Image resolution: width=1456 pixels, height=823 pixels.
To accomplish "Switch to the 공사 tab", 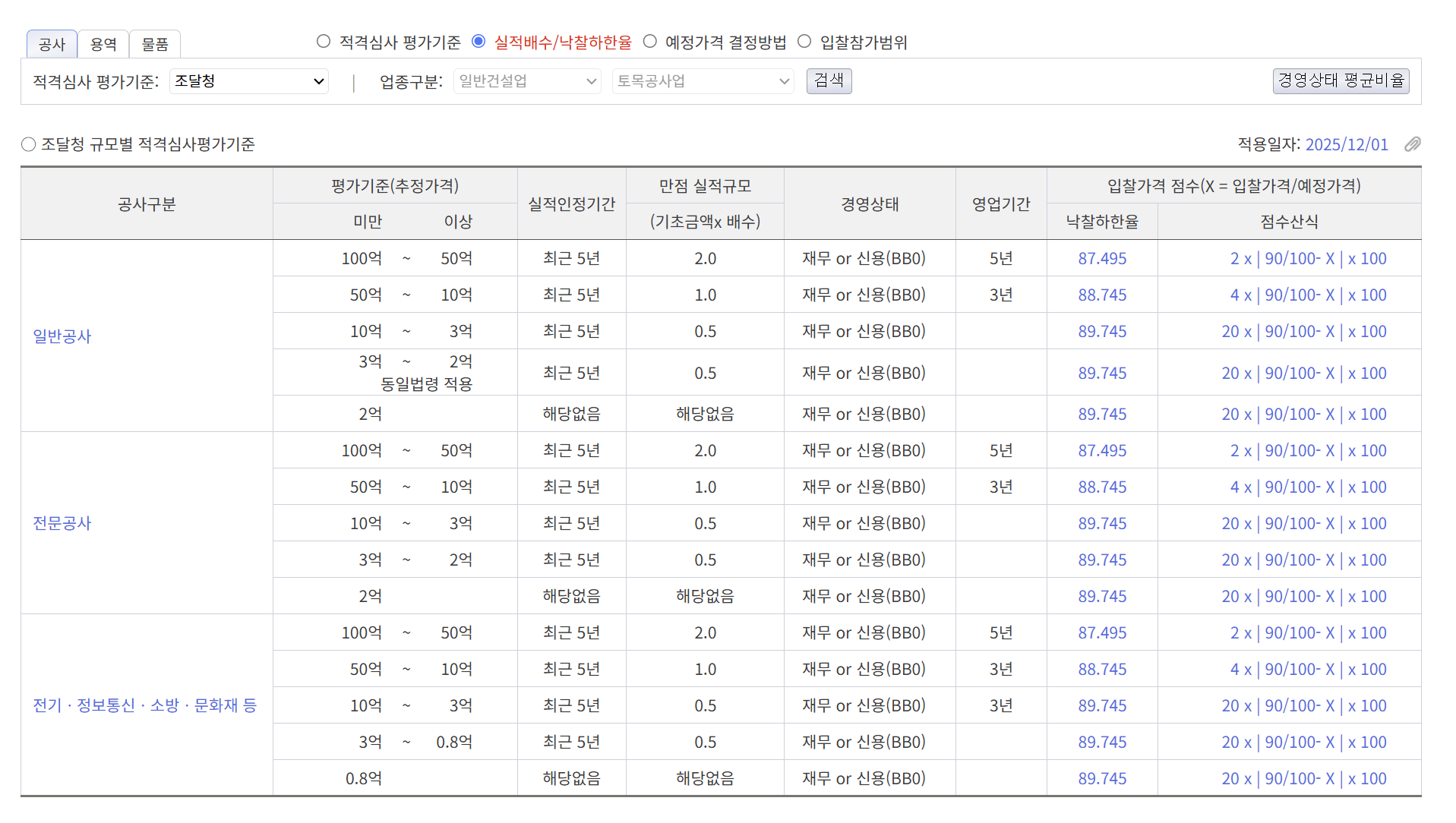I will click(x=52, y=44).
